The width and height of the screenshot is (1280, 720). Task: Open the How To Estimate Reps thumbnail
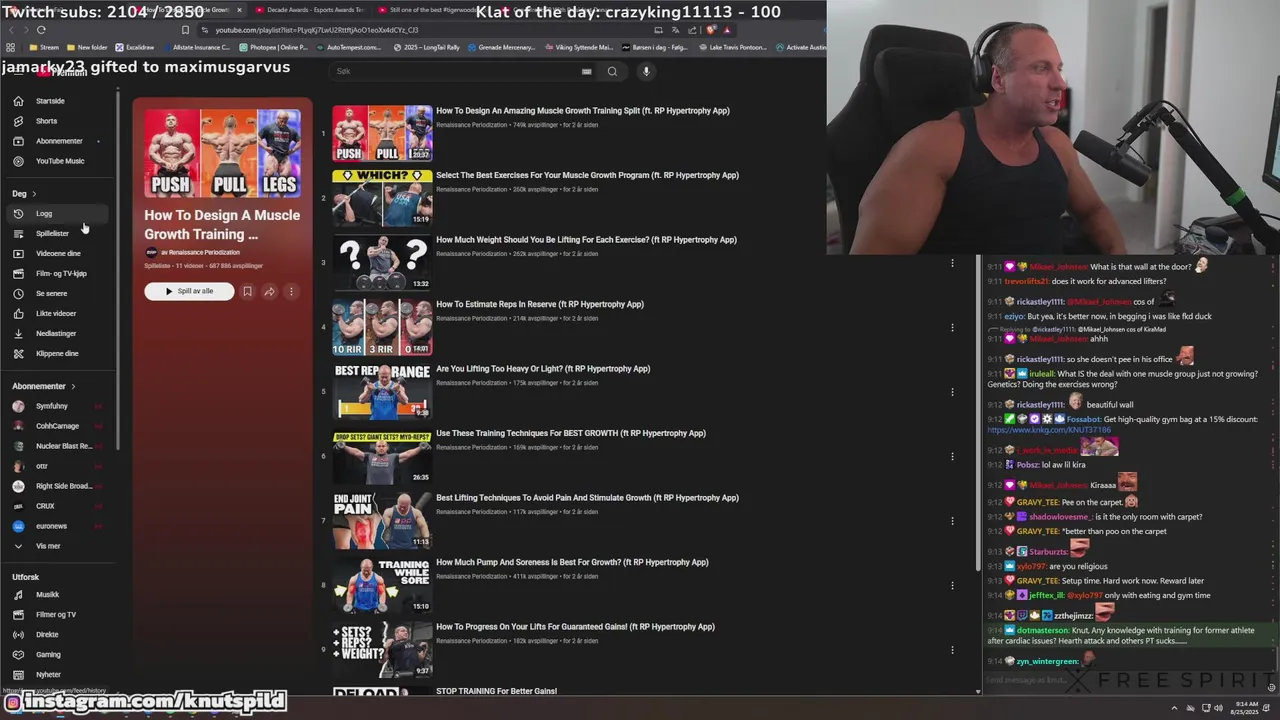click(382, 327)
